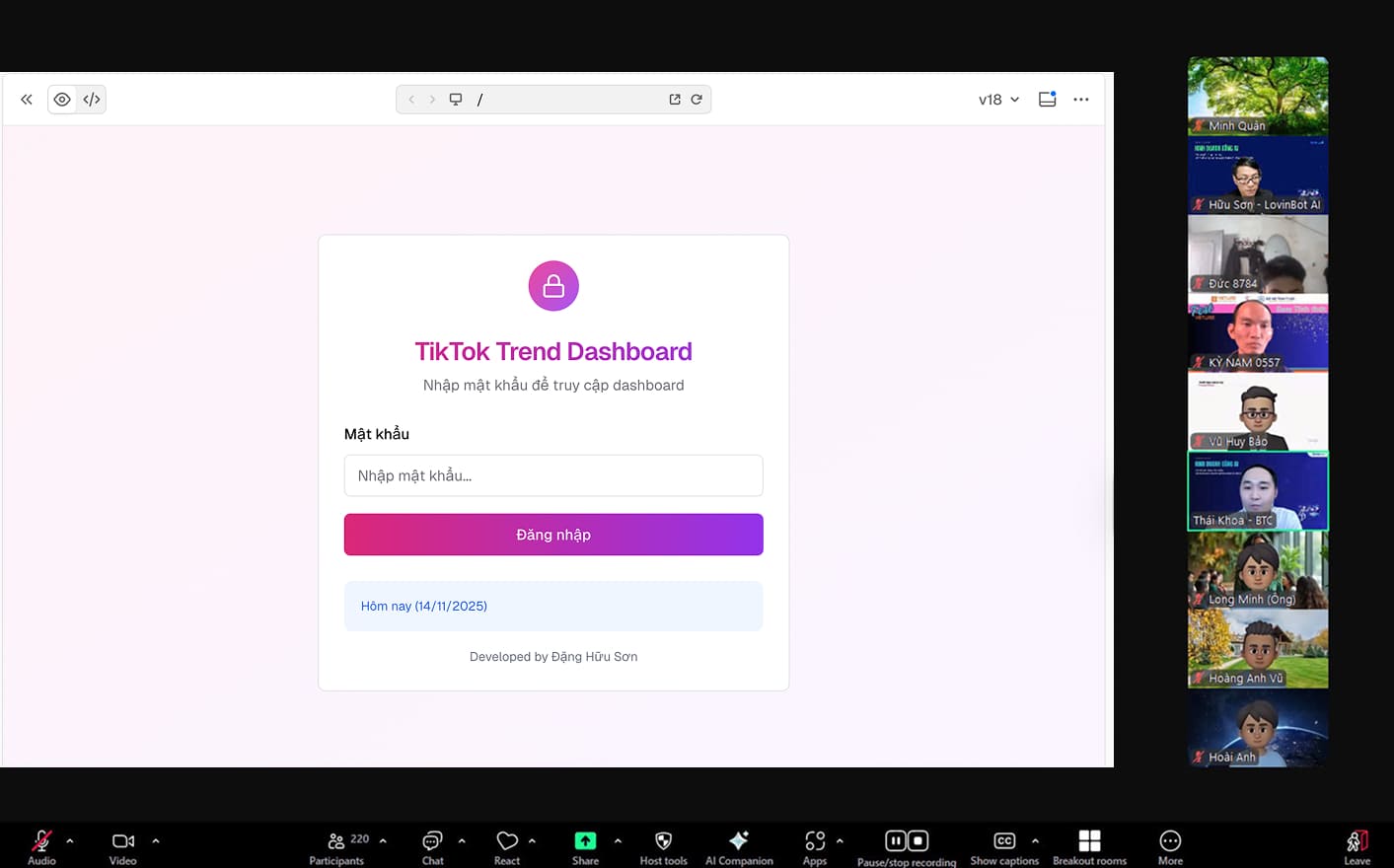Open the Chat panel
Screen dimensions: 1394x868
[432, 845]
